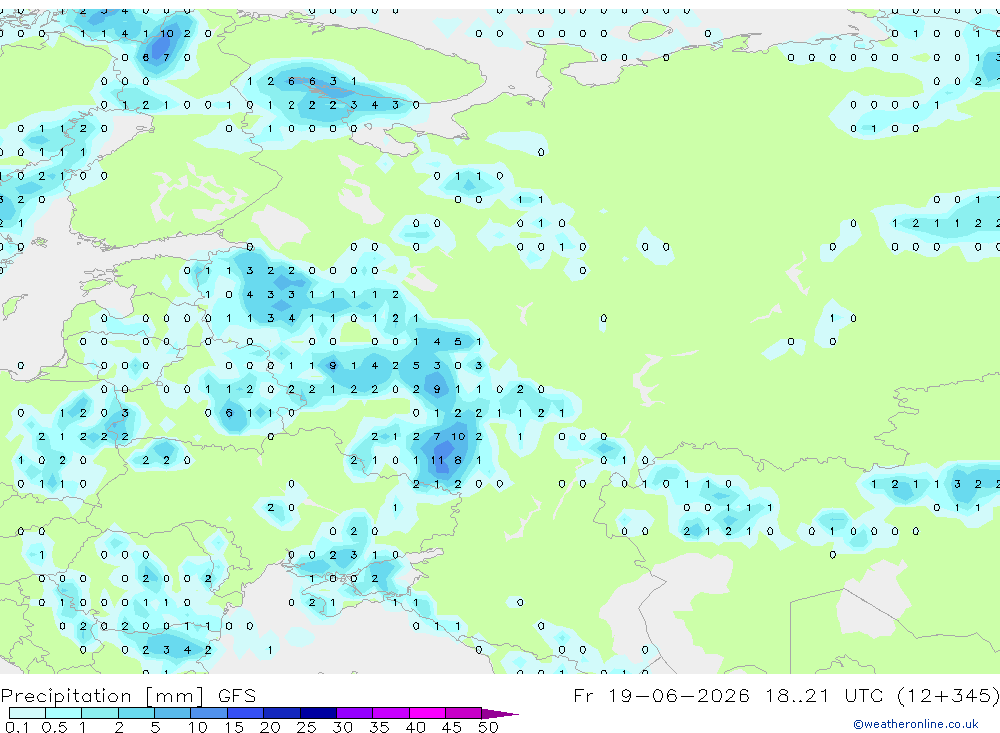Select the 2–5 mm legend color swatch
This screenshot has height=733, width=1000.
click(136, 713)
